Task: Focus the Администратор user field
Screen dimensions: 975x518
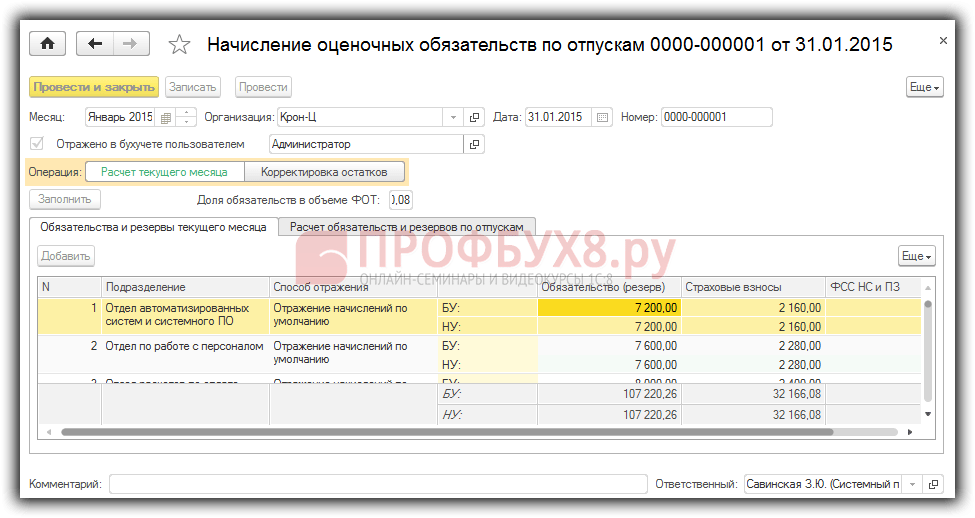Action: coord(367,144)
